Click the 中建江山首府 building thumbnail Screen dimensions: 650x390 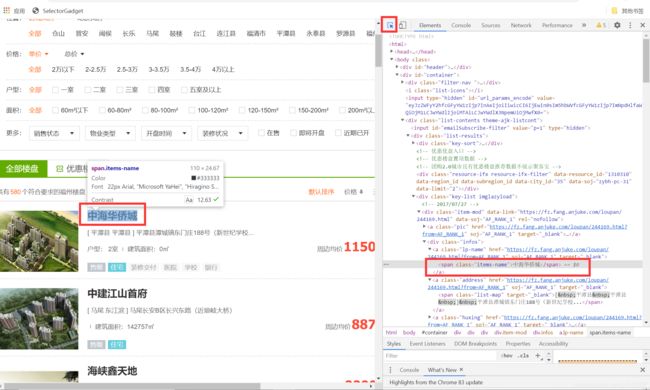pos(39,319)
